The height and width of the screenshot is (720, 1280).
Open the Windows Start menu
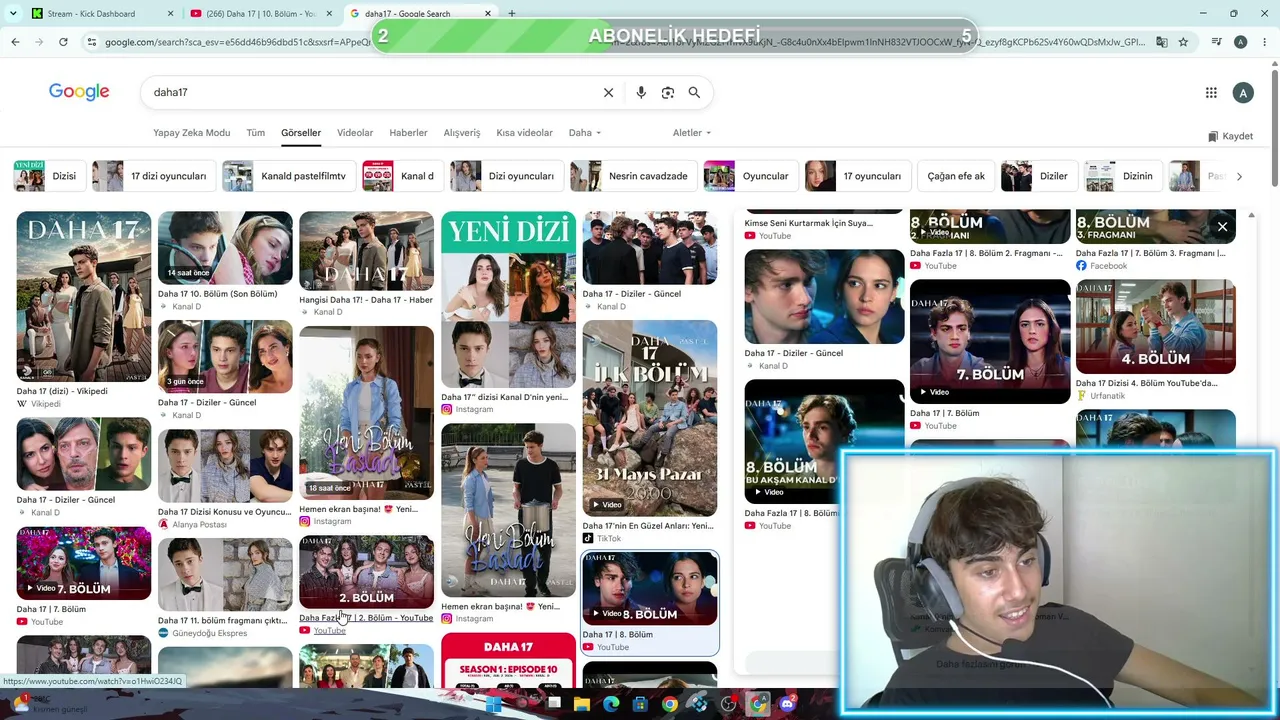(493, 705)
